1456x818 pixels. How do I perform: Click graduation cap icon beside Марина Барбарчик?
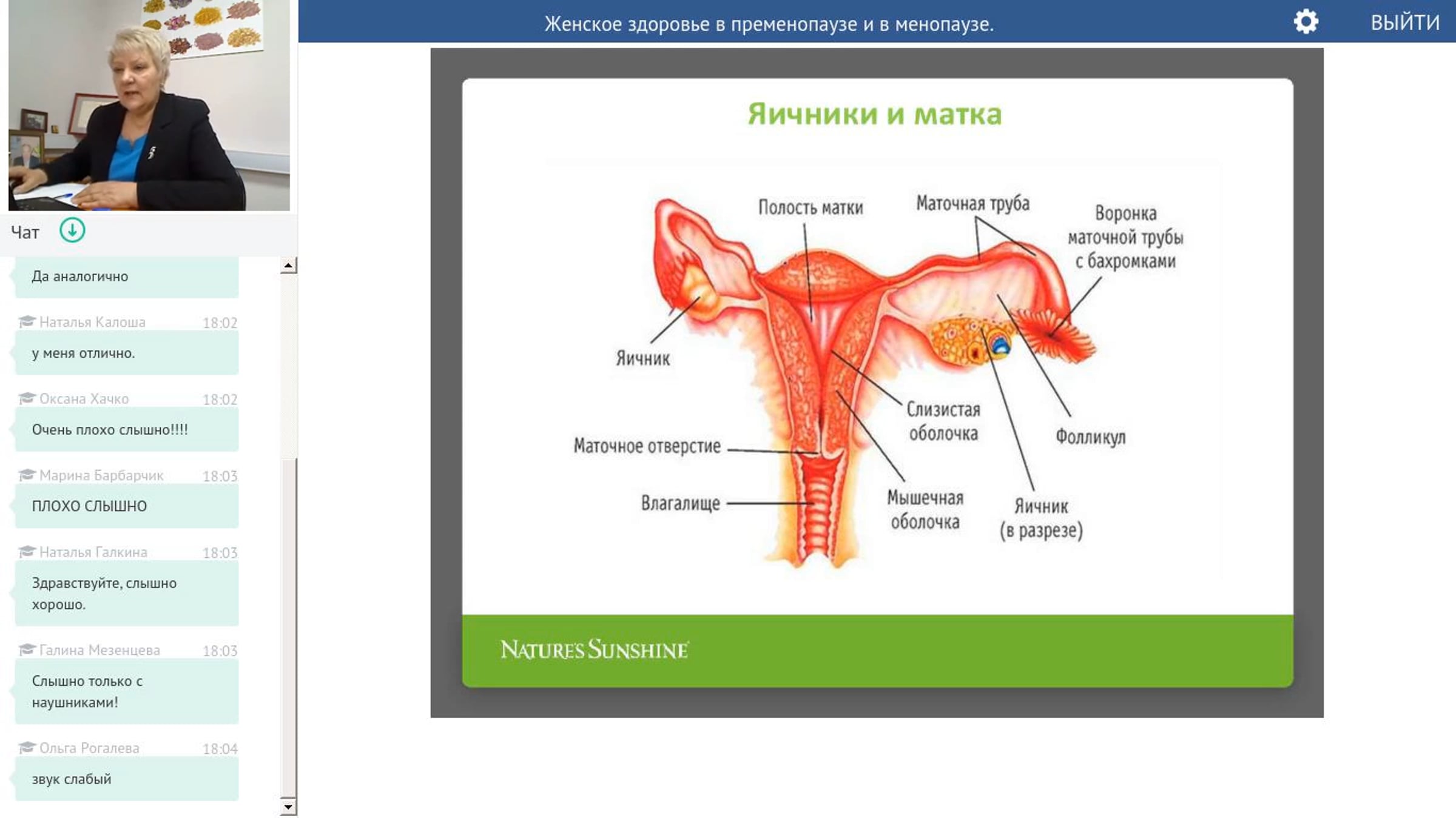(x=27, y=475)
